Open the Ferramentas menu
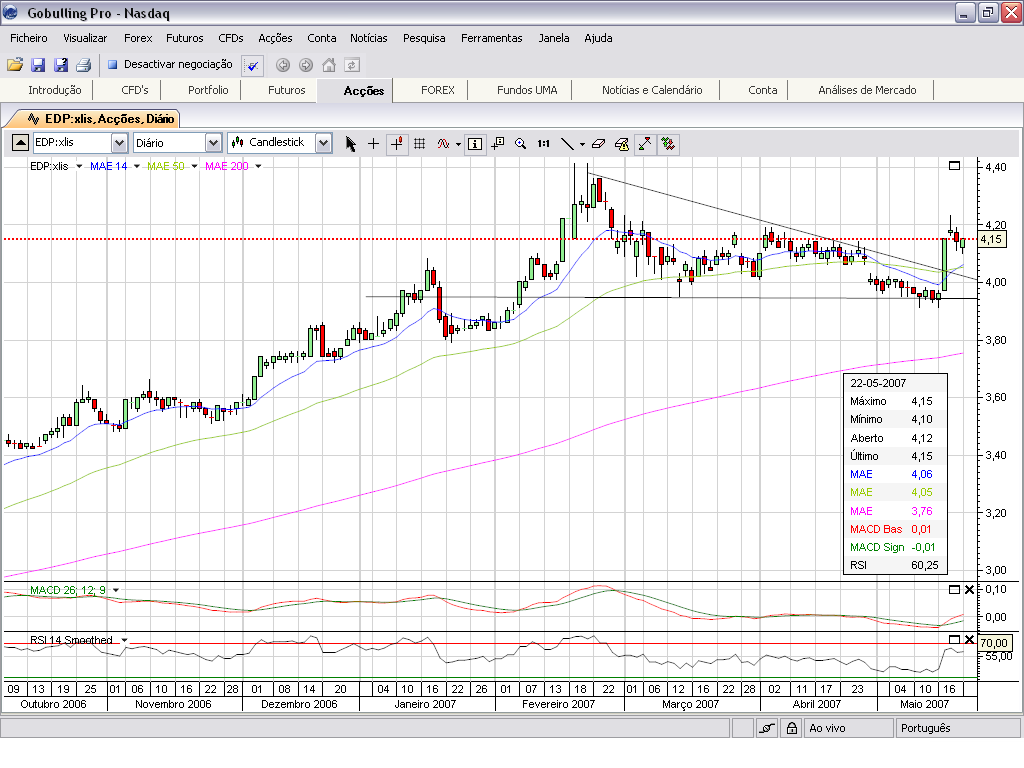Screen dimensions: 1024x768 (491, 38)
